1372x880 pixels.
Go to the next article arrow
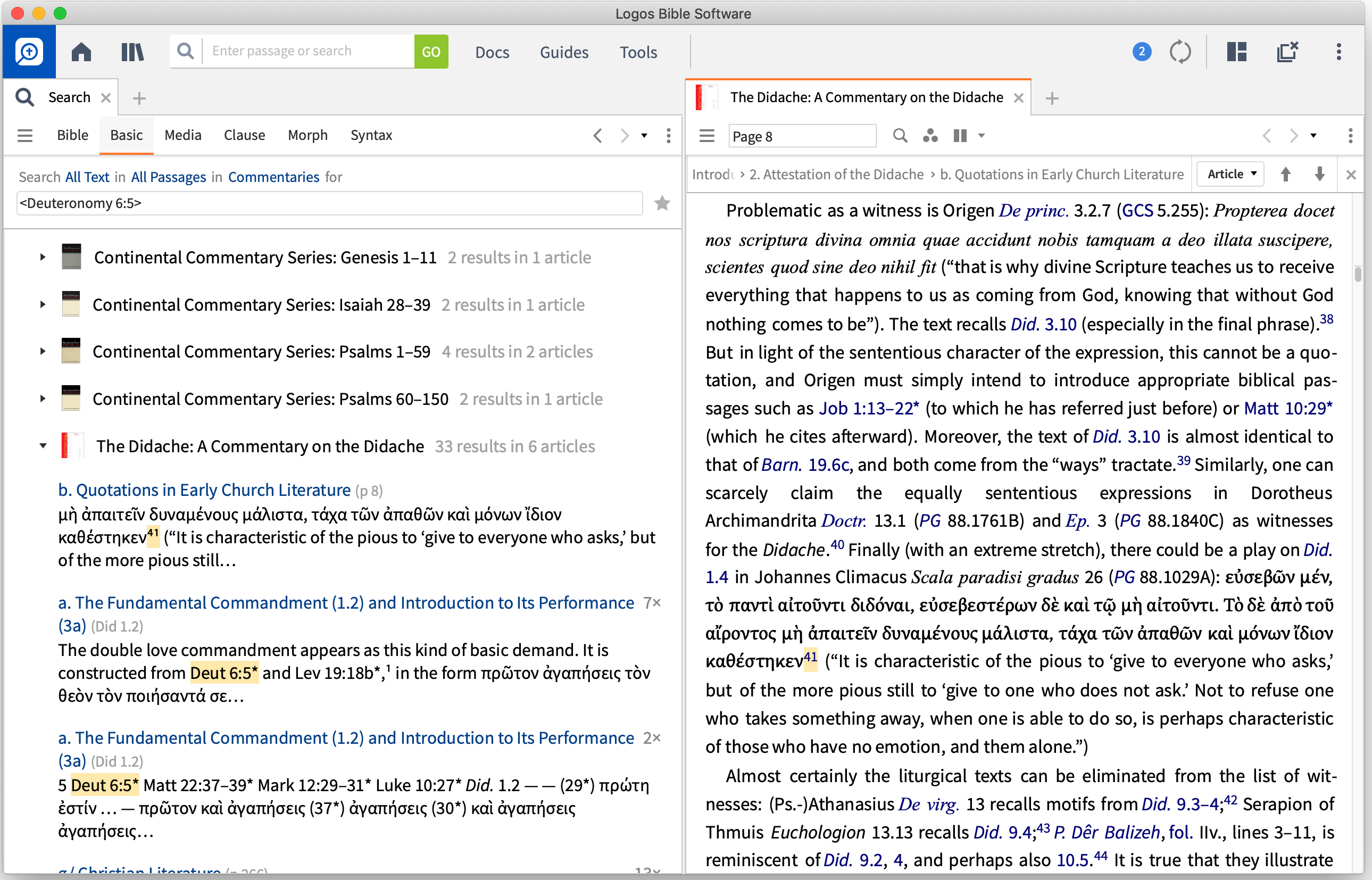click(x=1319, y=175)
